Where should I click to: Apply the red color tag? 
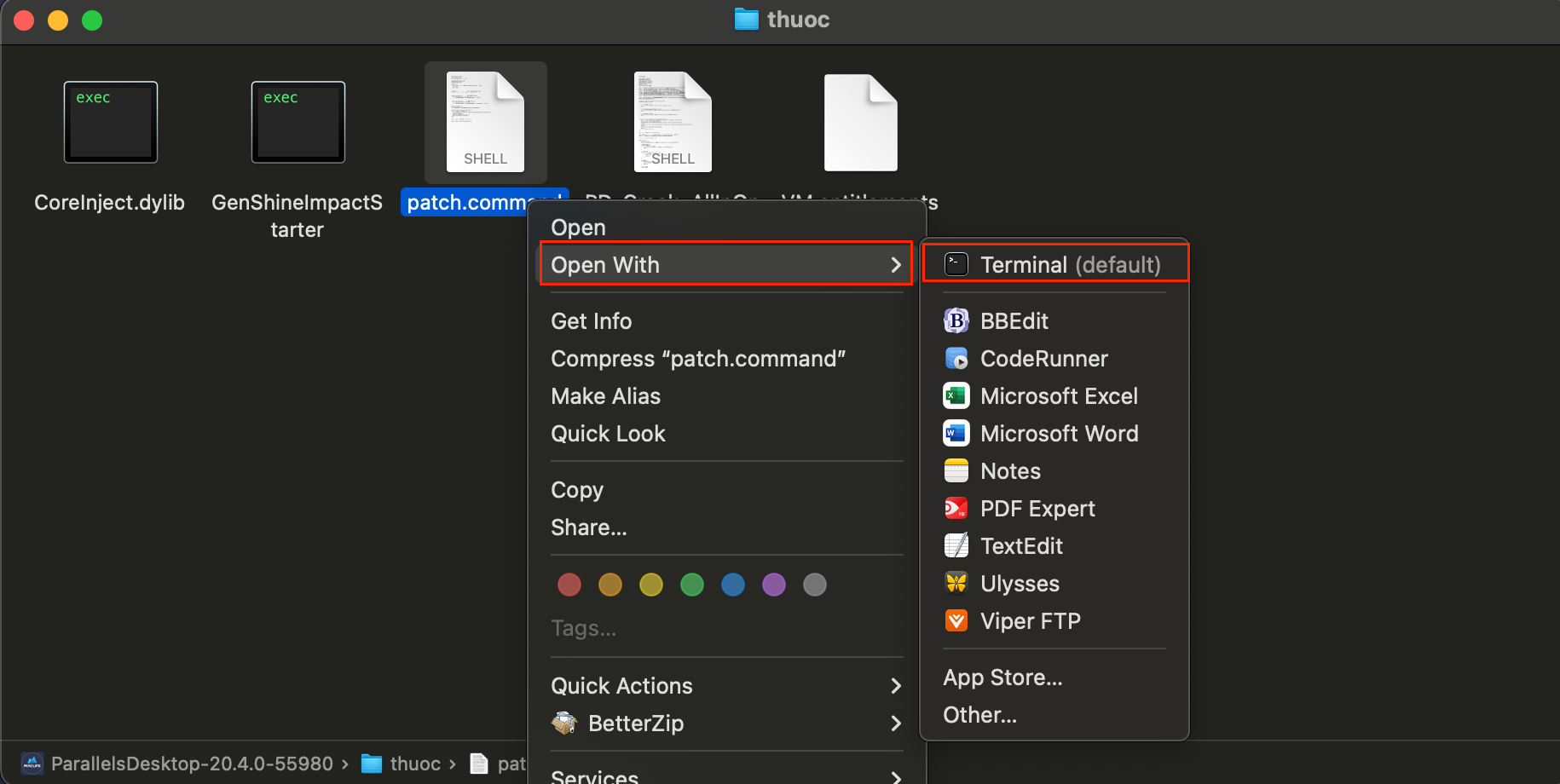(569, 585)
